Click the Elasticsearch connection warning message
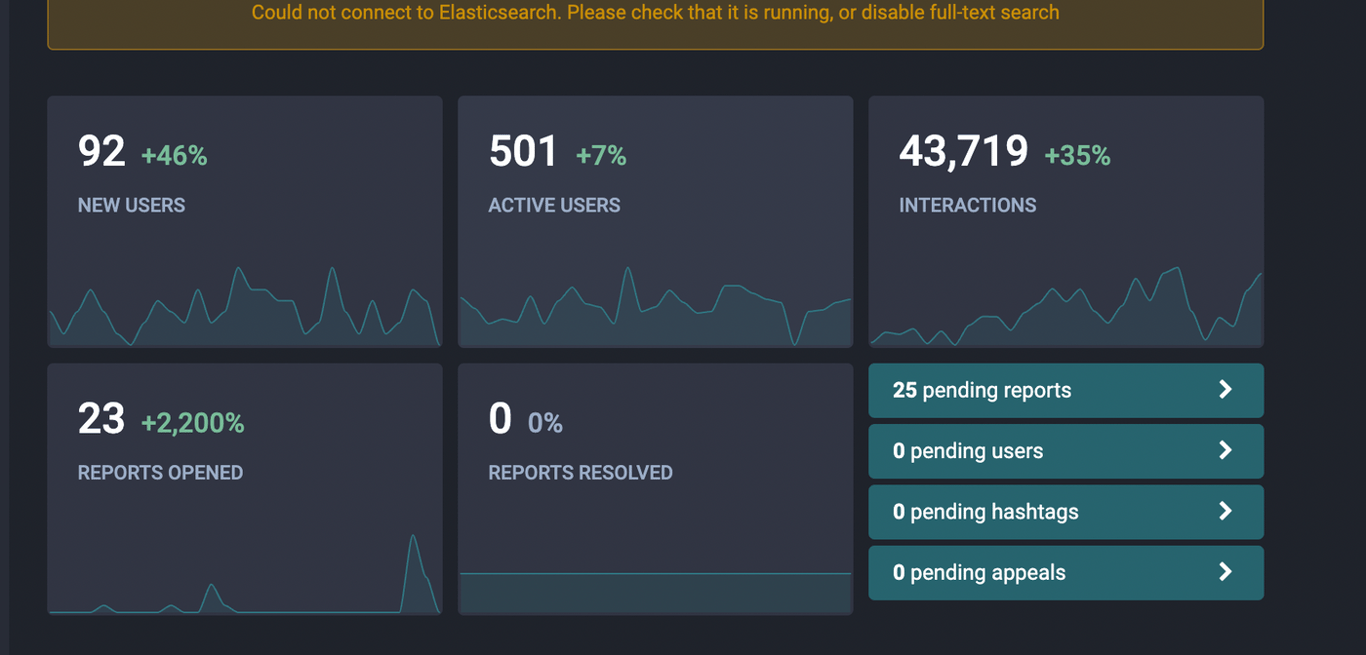The width and height of the screenshot is (1366, 655). click(655, 13)
